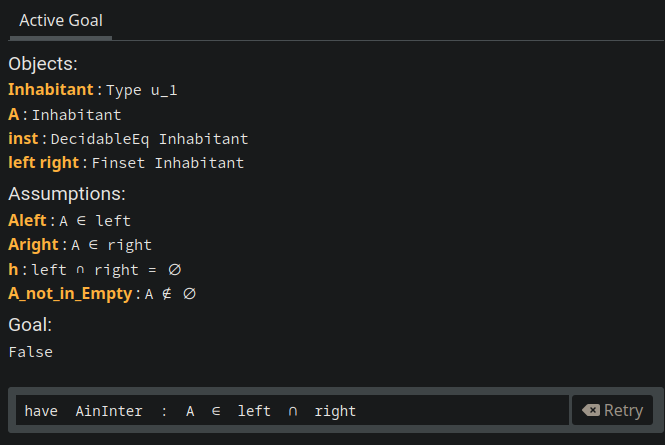Click DecidableEq Inhabitant type text

click(149, 139)
